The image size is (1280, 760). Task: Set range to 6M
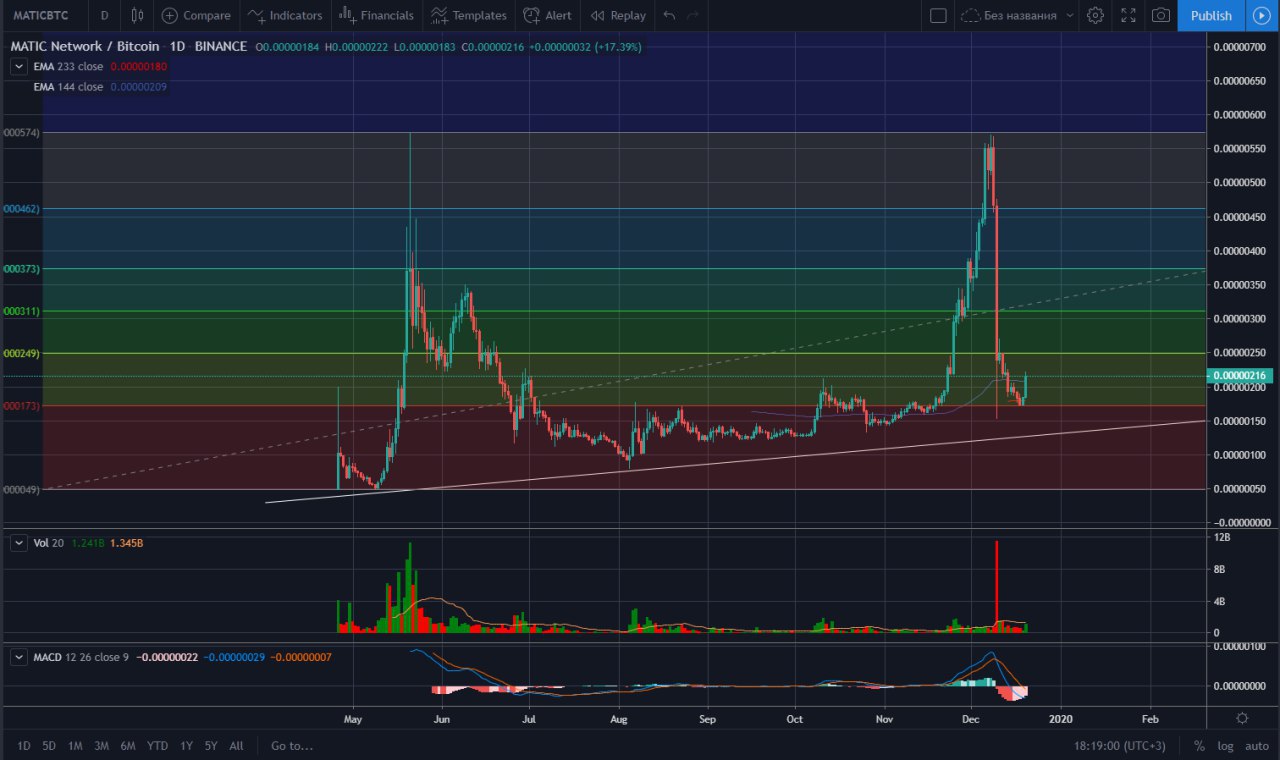tap(128, 745)
